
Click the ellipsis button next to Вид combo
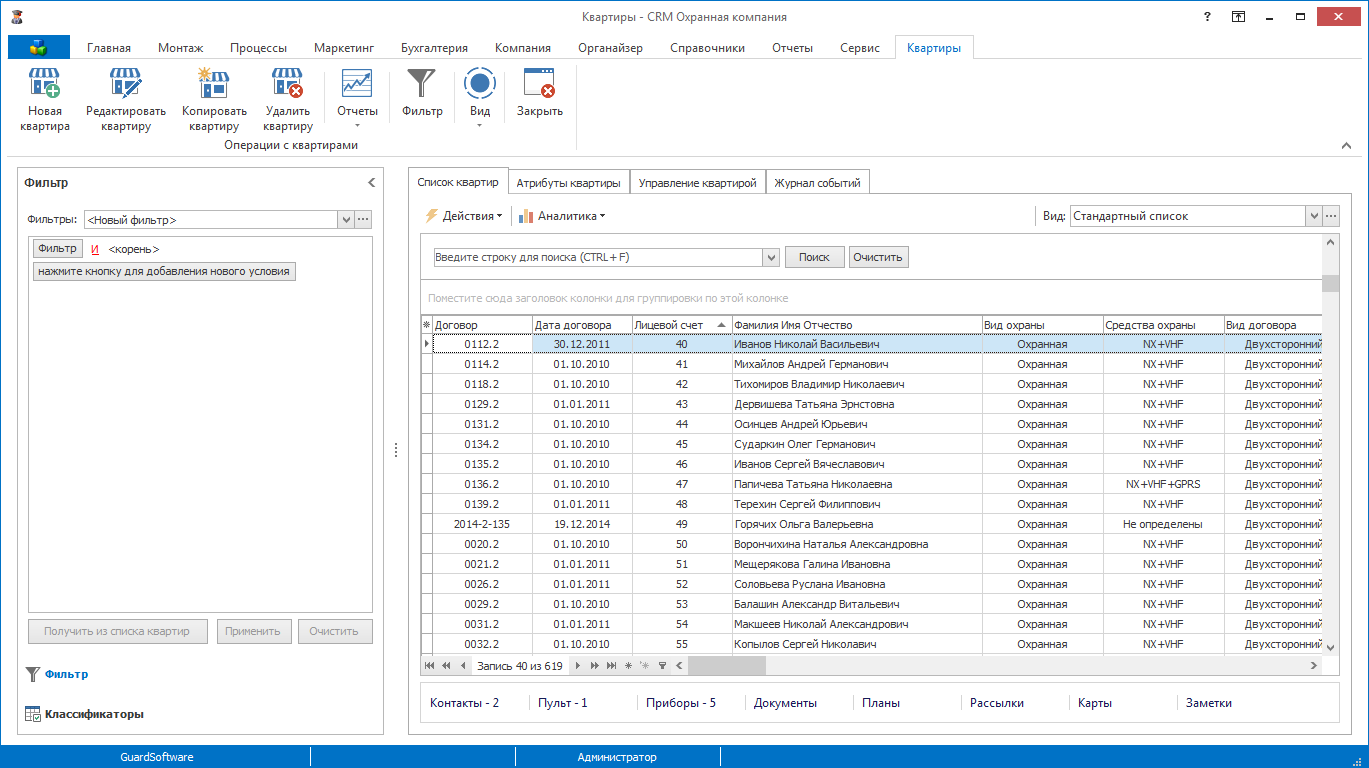pos(1331,215)
